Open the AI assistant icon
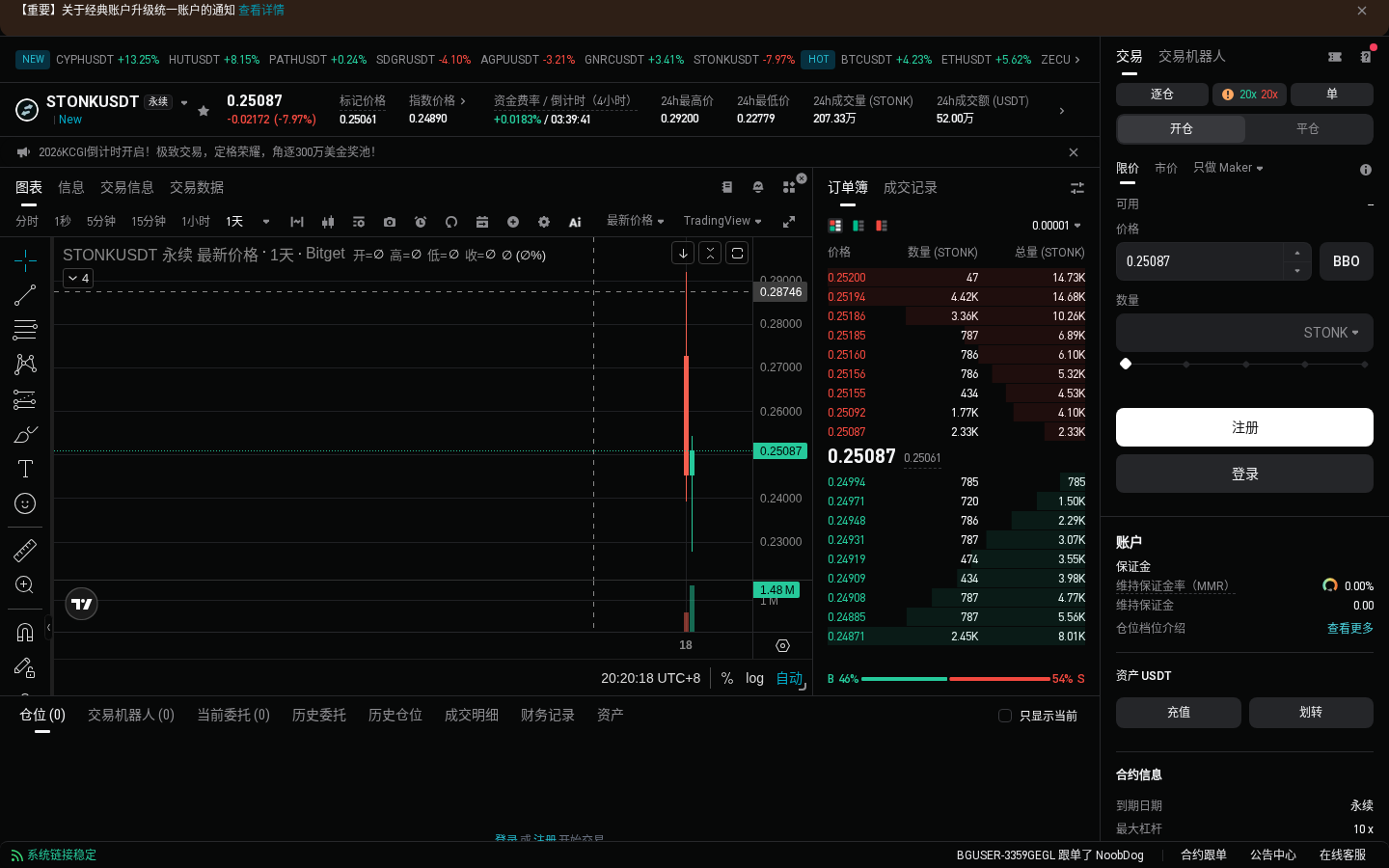This screenshot has width=1389, height=868. click(x=575, y=222)
